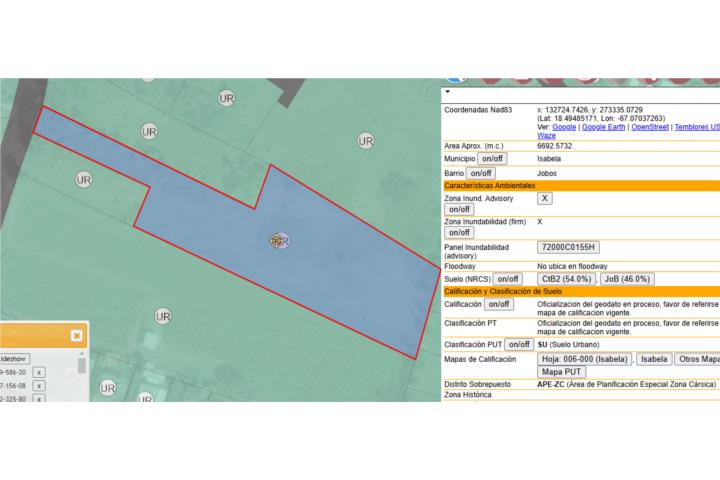Close the orange panel with its X icon
Image resolution: width=720 pixels, height=480 pixels.
[x=77, y=336]
